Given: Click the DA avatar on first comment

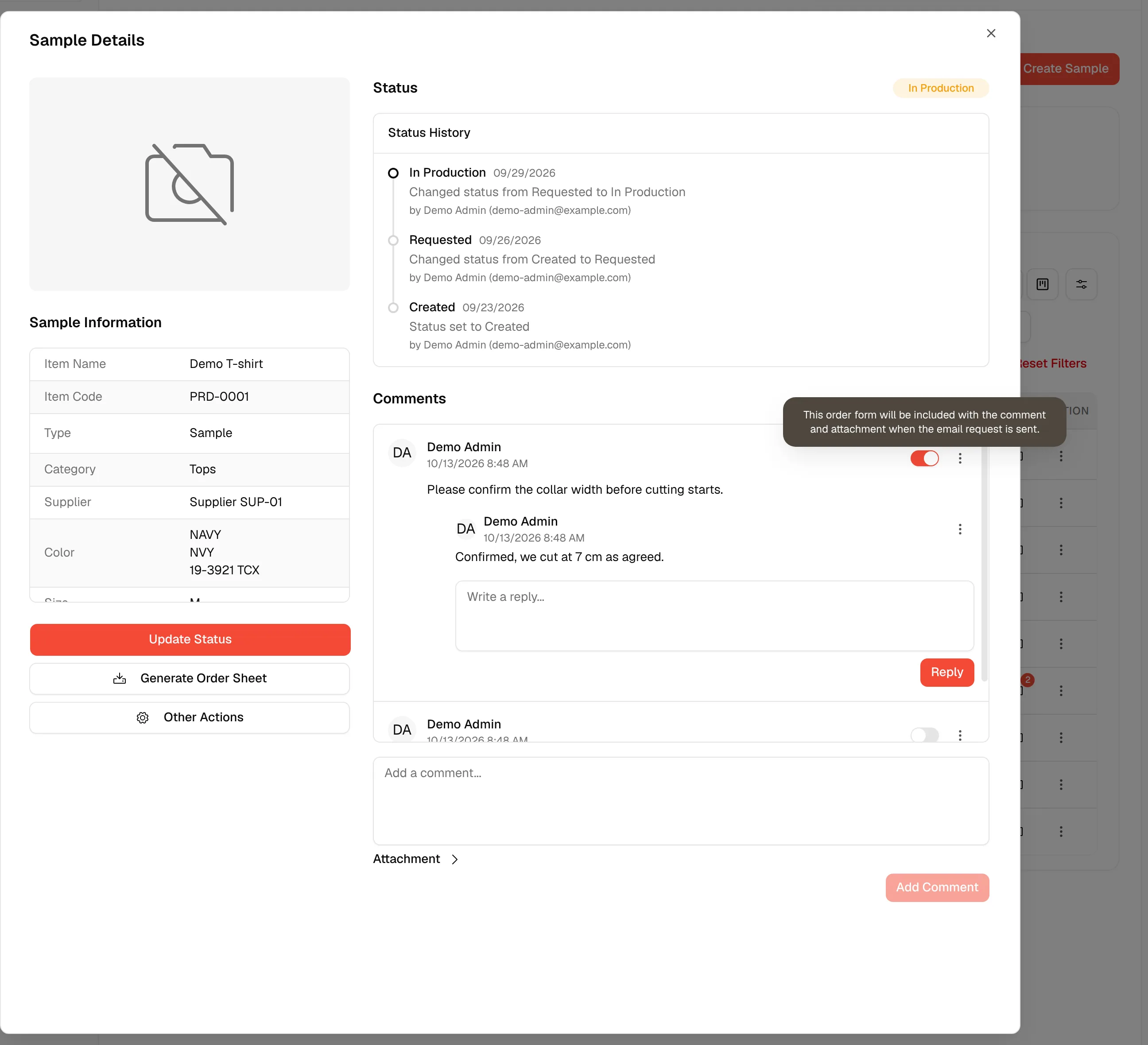Looking at the screenshot, I should 402,453.
